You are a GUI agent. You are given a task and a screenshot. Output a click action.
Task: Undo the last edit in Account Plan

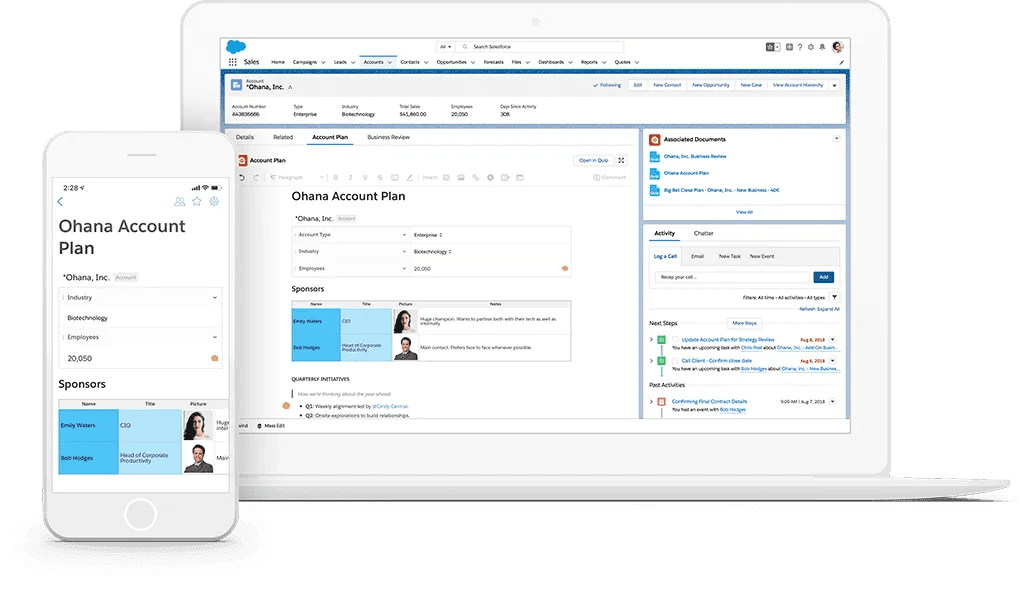242,178
